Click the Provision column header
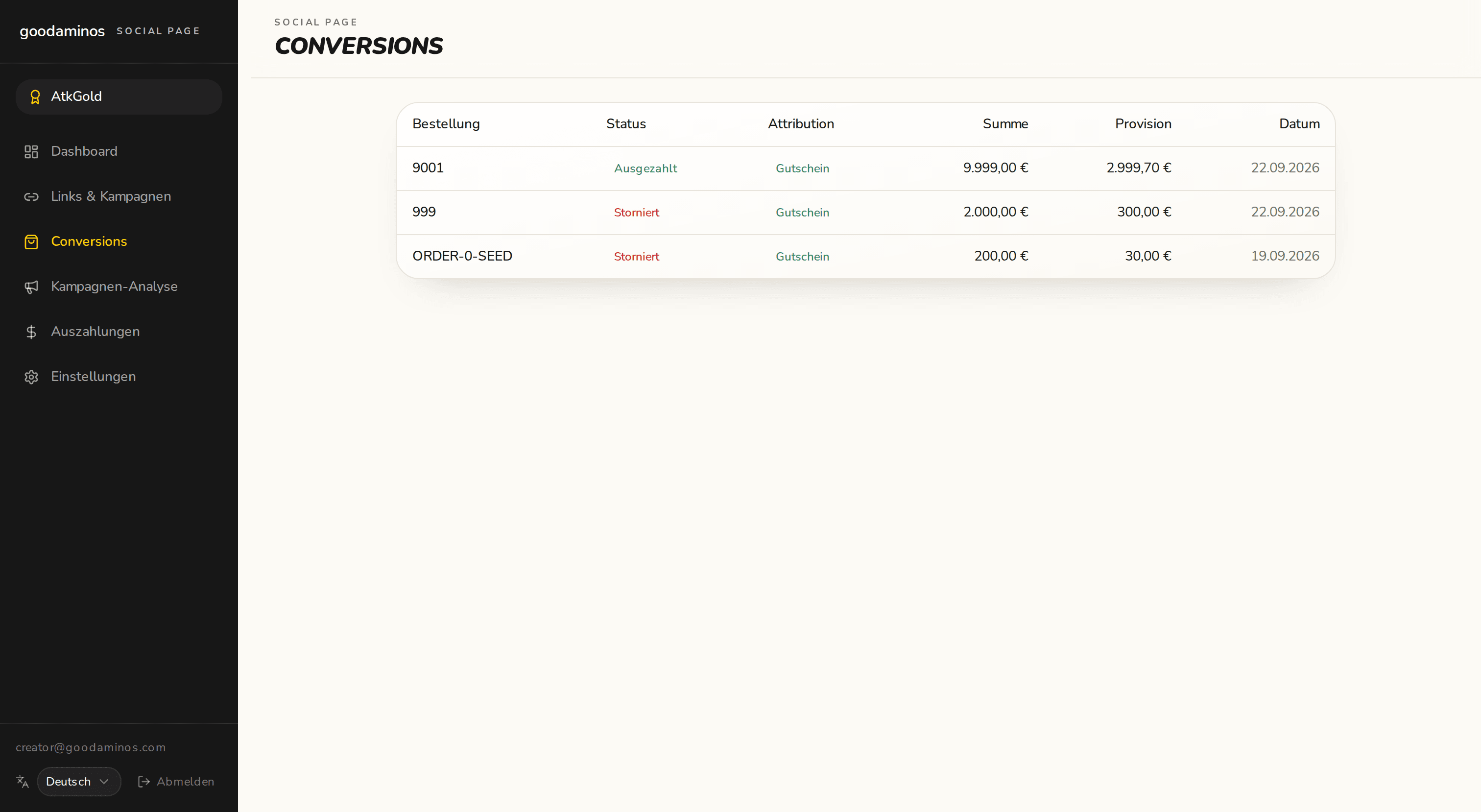The height and width of the screenshot is (812, 1481). (x=1144, y=123)
